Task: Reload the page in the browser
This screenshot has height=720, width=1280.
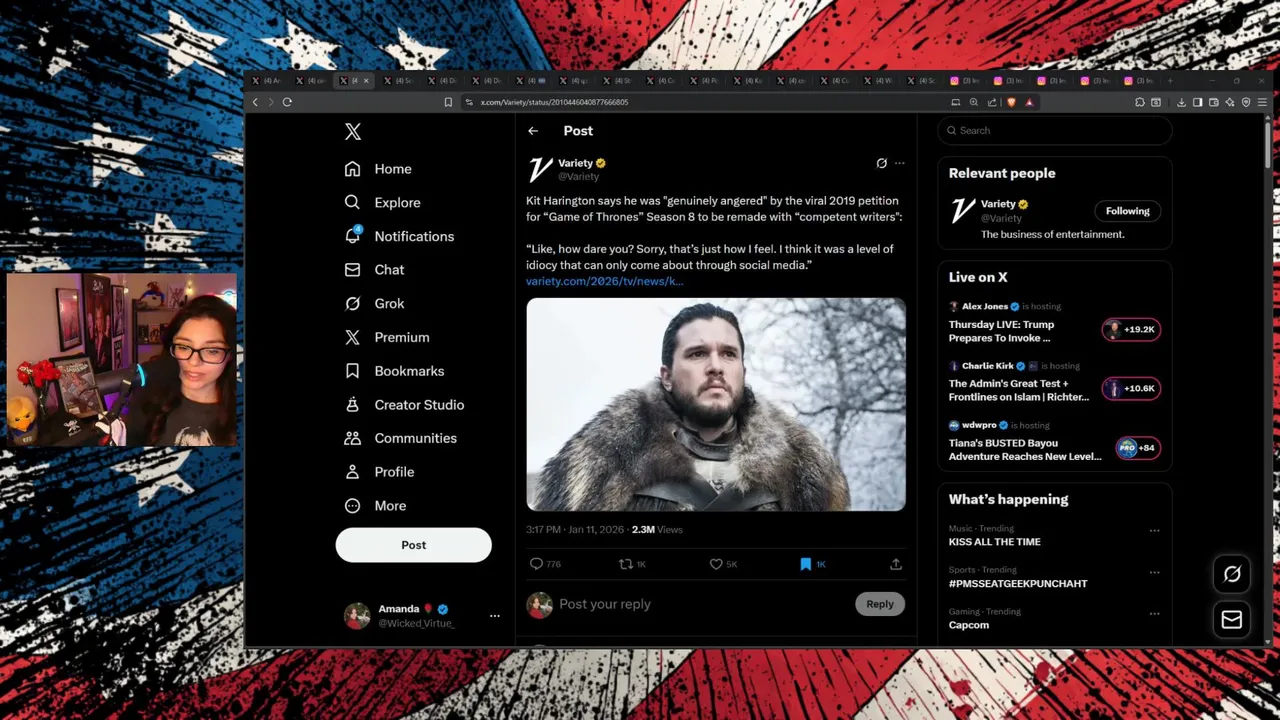Action: pyautogui.click(x=287, y=102)
